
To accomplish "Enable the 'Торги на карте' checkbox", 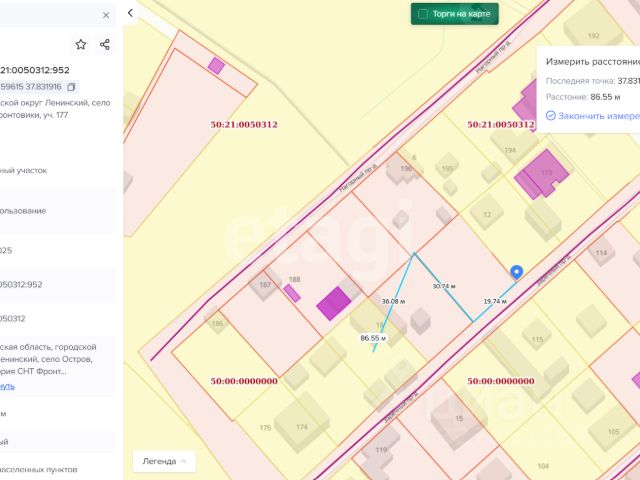I will point(423,14).
